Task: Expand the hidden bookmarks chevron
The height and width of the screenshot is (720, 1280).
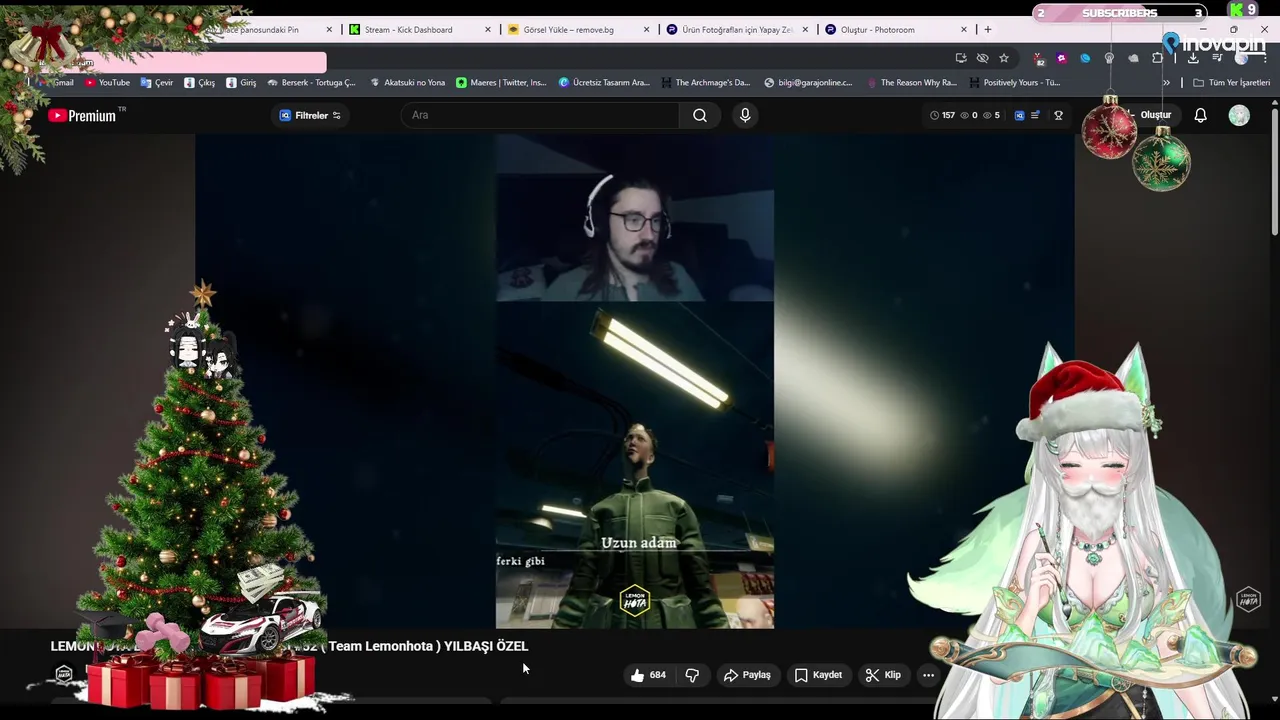Action: (1166, 83)
